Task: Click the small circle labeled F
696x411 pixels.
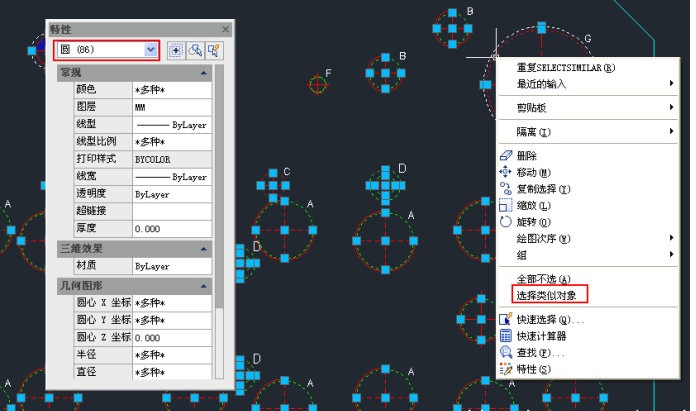Action: coord(317,84)
